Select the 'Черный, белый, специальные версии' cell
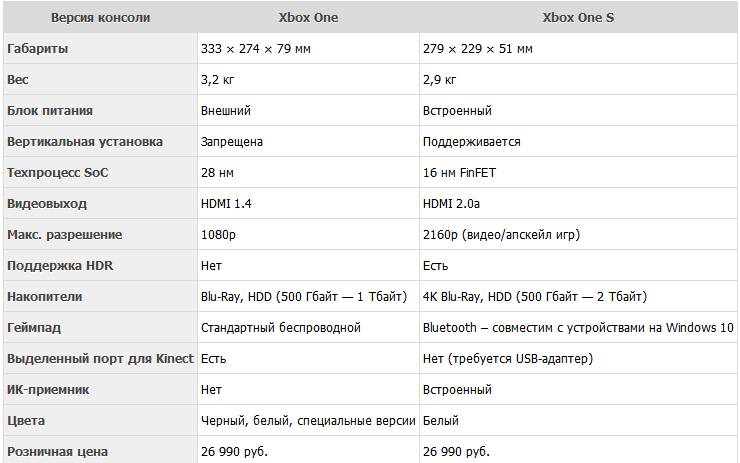 [308, 420]
